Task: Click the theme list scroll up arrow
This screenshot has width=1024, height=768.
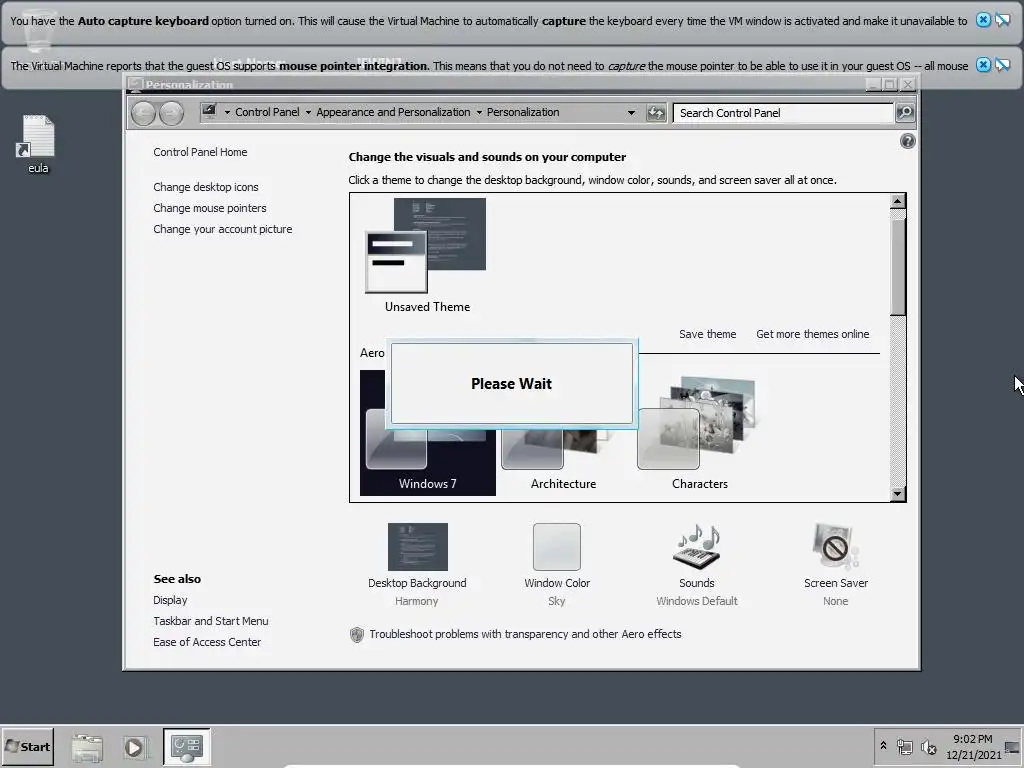Action: click(x=897, y=201)
